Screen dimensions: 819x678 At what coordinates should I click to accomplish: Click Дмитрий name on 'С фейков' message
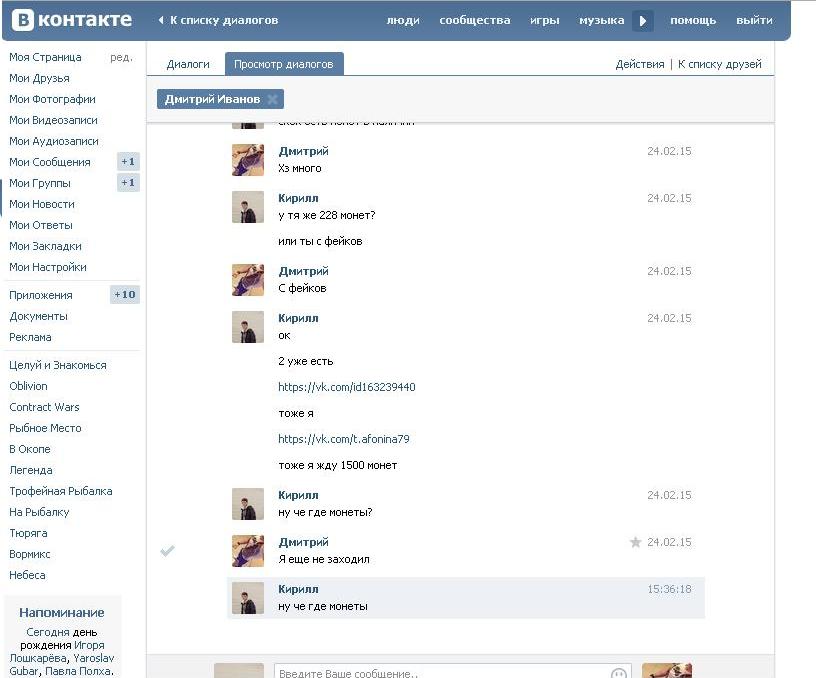tap(303, 271)
